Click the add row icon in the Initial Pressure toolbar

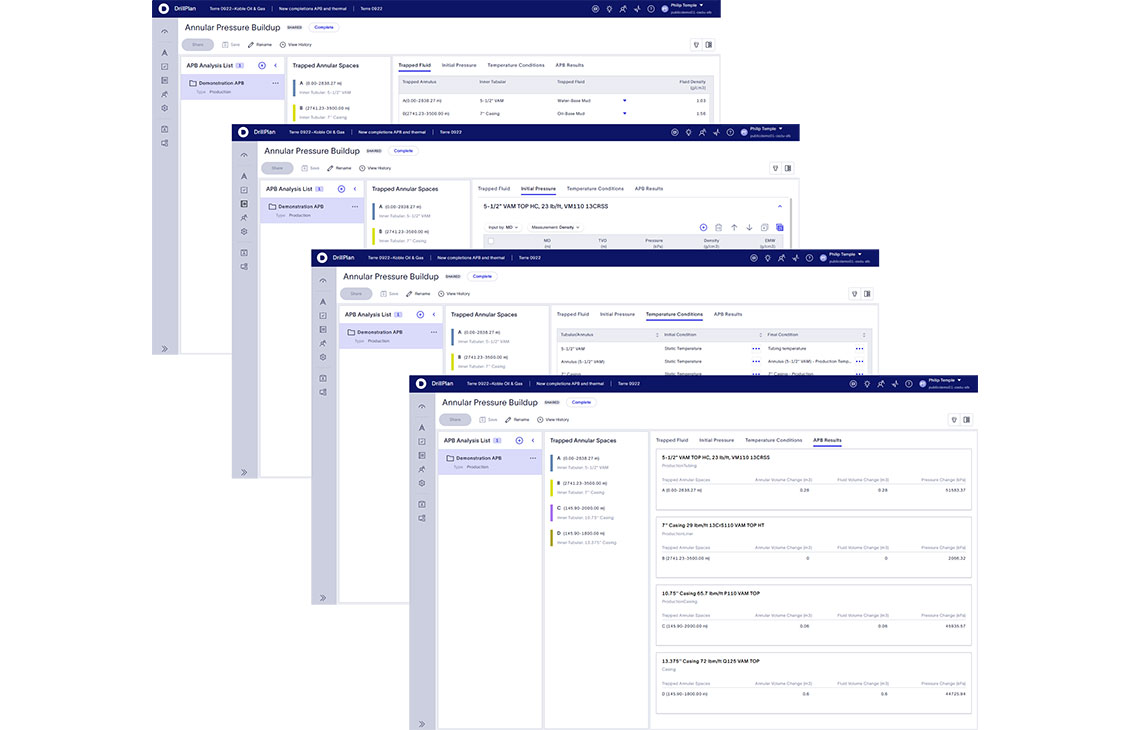703,227
